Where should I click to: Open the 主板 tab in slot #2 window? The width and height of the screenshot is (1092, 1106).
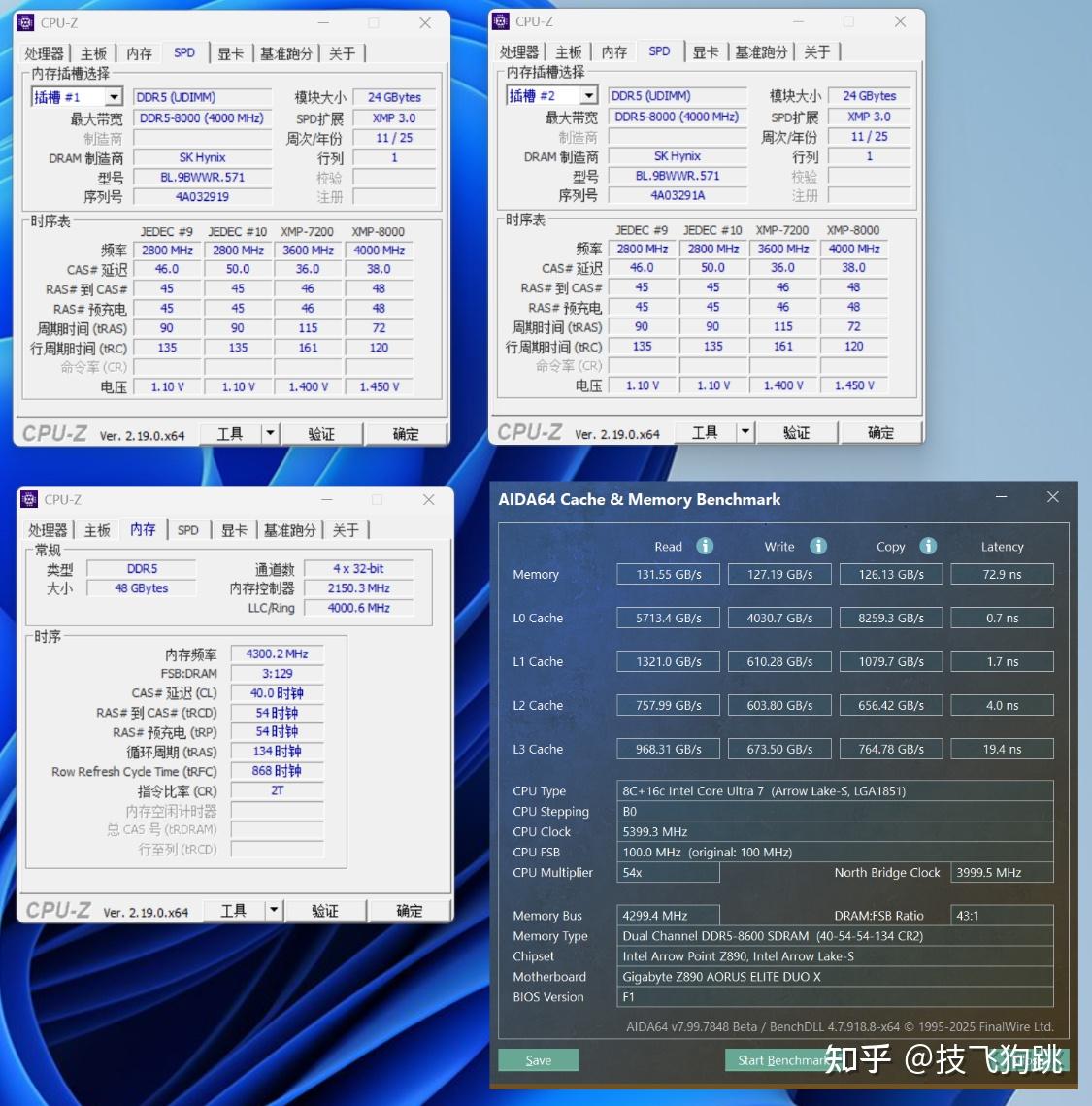pyautogui.click(x=568, y=52)
